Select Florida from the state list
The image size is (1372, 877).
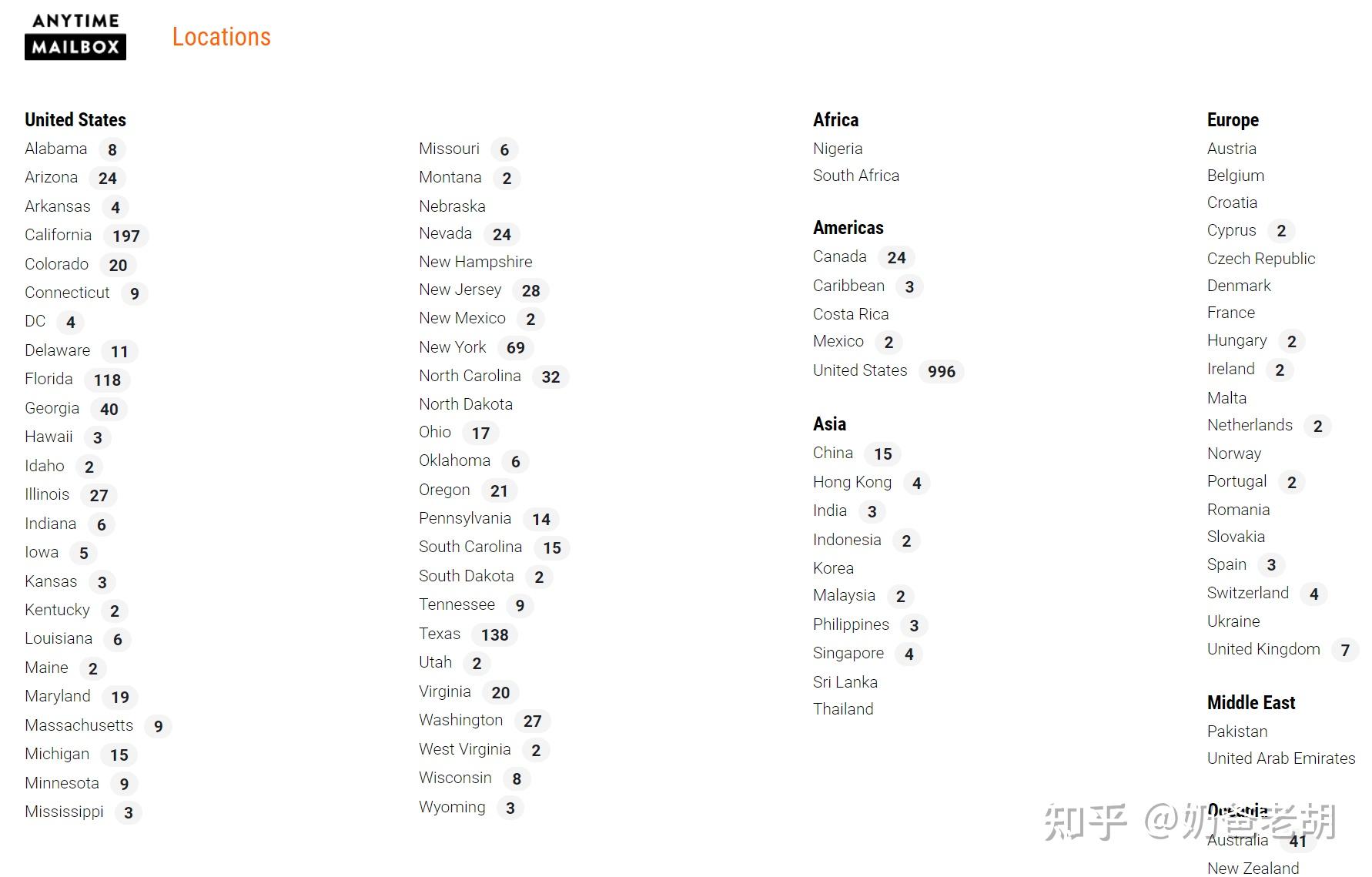[77, 379]
